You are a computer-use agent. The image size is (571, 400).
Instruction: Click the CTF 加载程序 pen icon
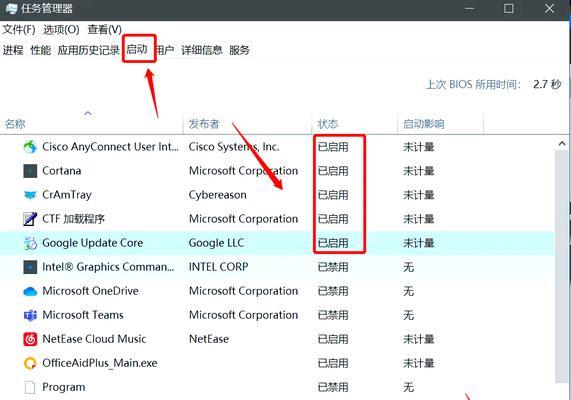tap(30, 219)
